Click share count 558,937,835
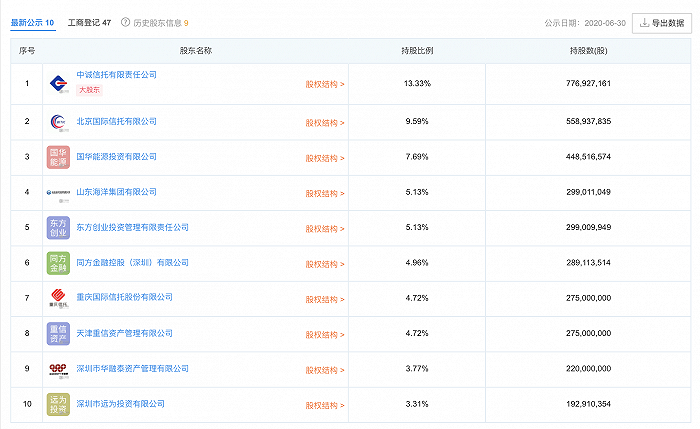Image resolution: width=700 pixels, height=429 pixels. pyautogui.click(x=588, y=121)
